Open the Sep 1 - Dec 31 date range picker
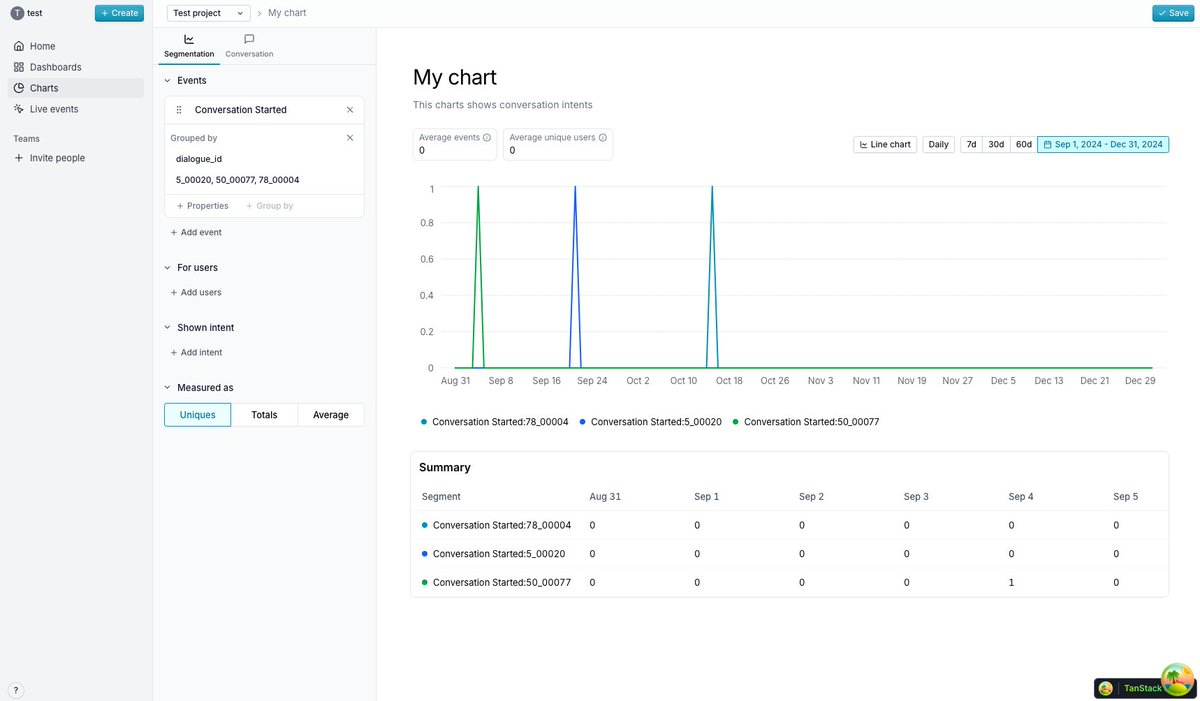Screen dimensions: 1200x701 pos(1103,144)
